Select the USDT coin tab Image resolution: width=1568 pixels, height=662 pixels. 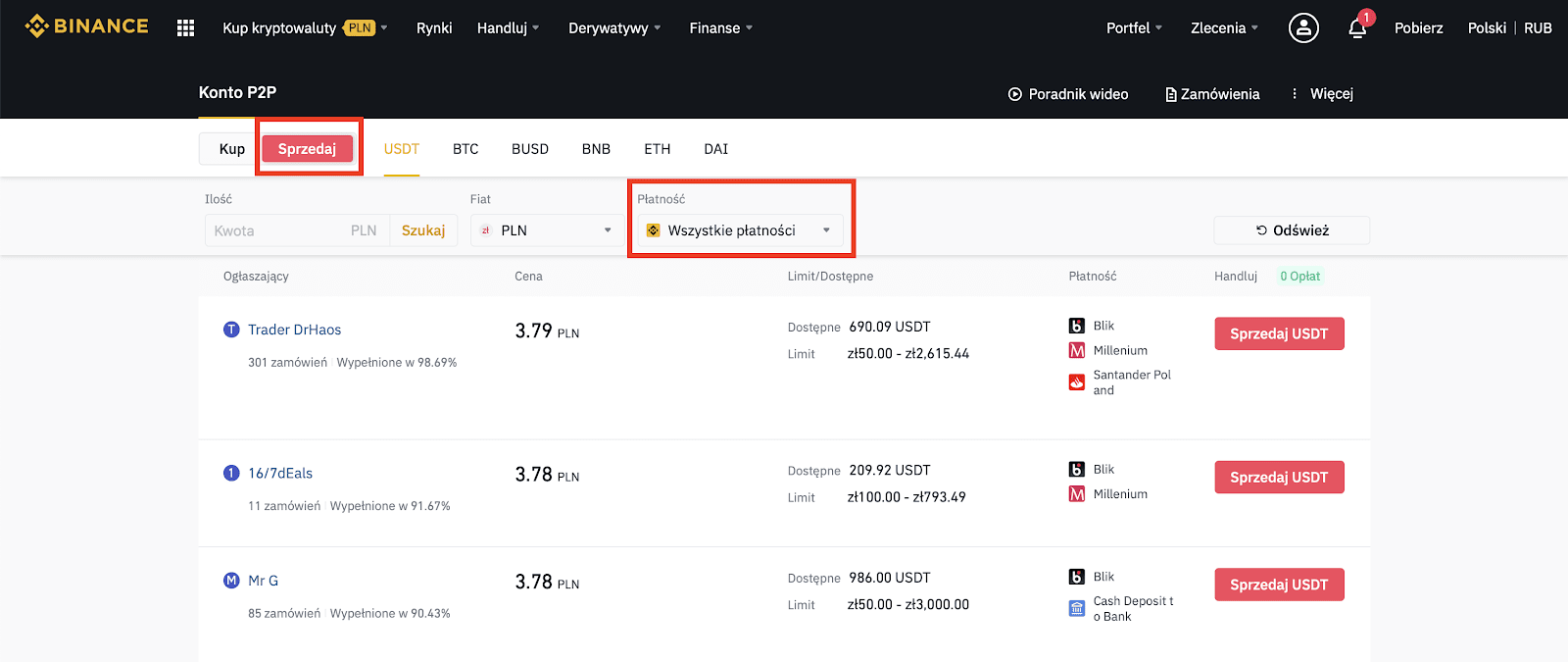point(402,149)
